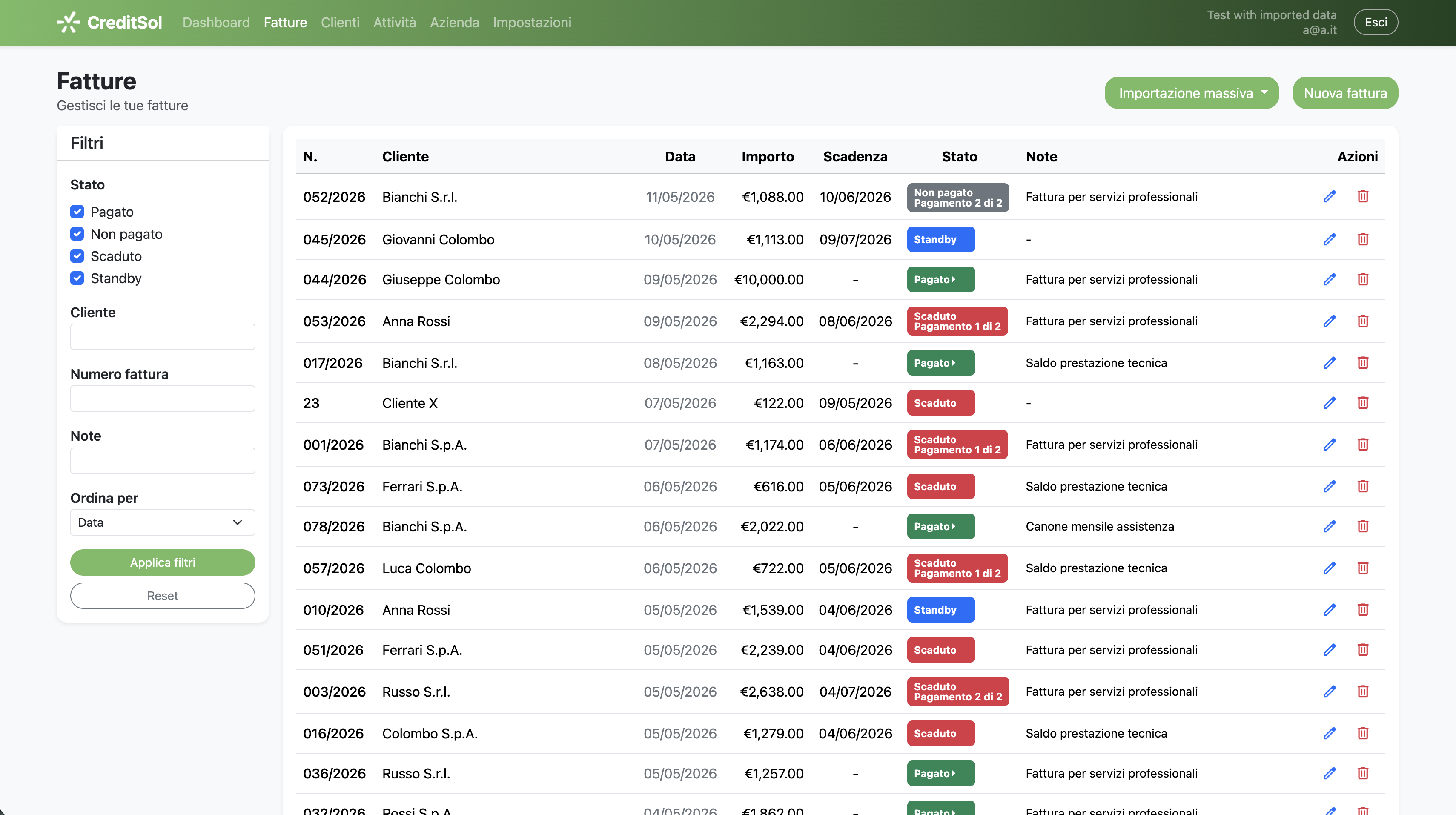
Task: Click the Importo column header
Action: coord(768,157)
